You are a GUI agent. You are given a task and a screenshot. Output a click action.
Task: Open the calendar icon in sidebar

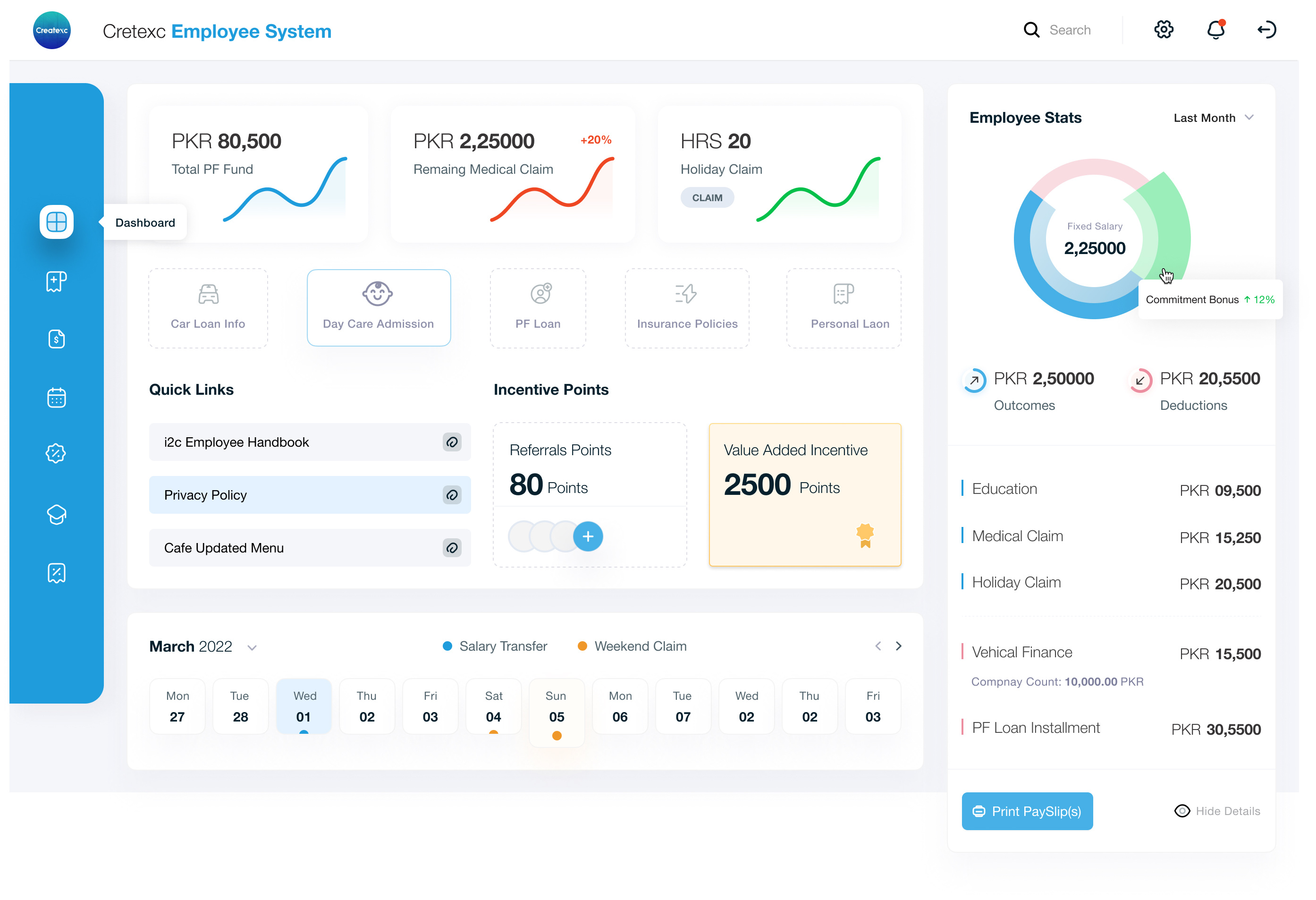click(x=57, y=398)
